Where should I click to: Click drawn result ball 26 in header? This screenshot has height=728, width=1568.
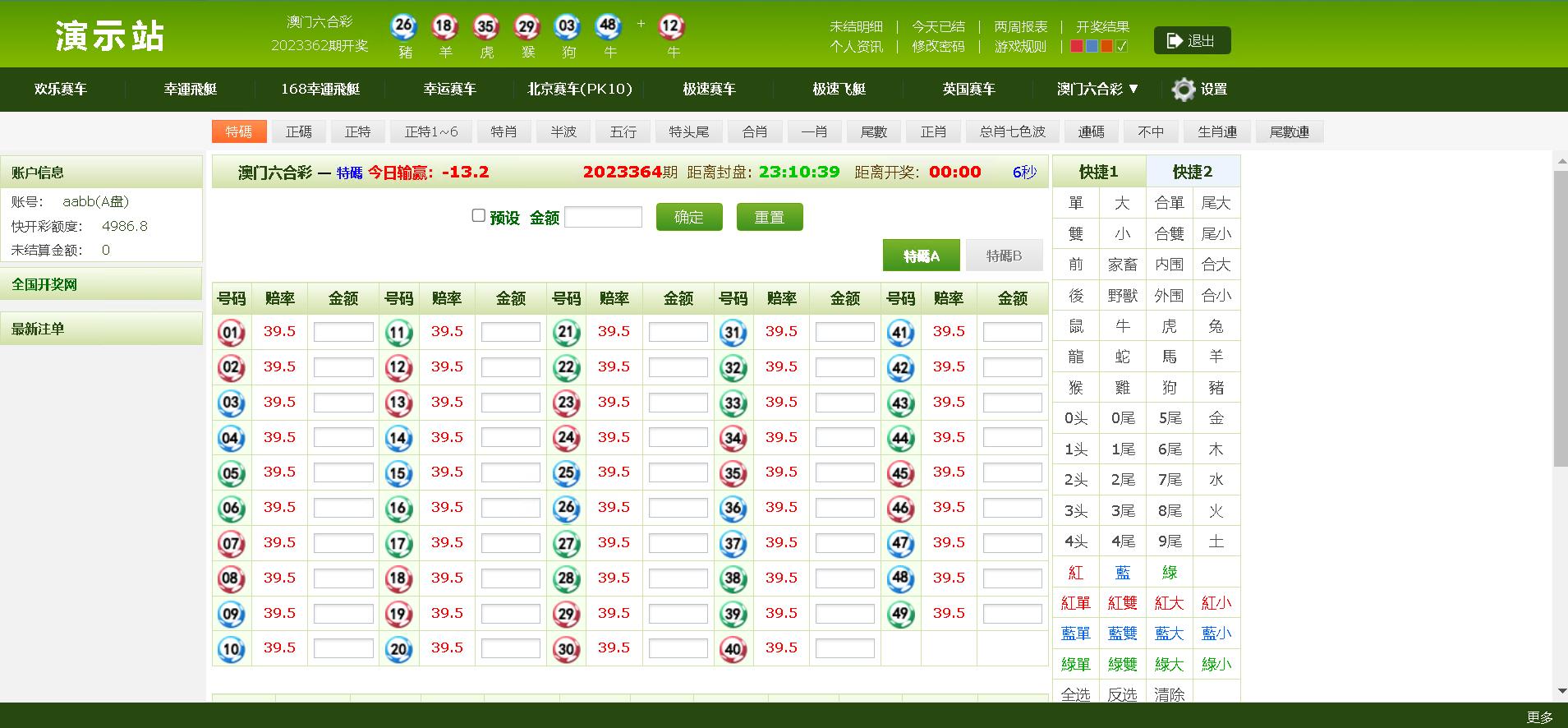(403, 26)
